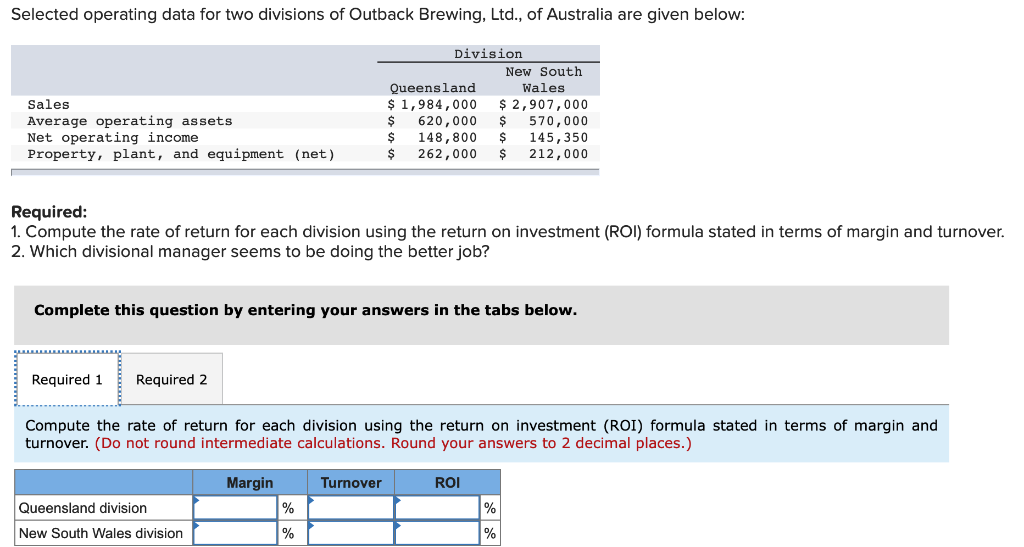Click the Division table header
The width and height of the screenshot is (1024, 547).
click(488, 54)
